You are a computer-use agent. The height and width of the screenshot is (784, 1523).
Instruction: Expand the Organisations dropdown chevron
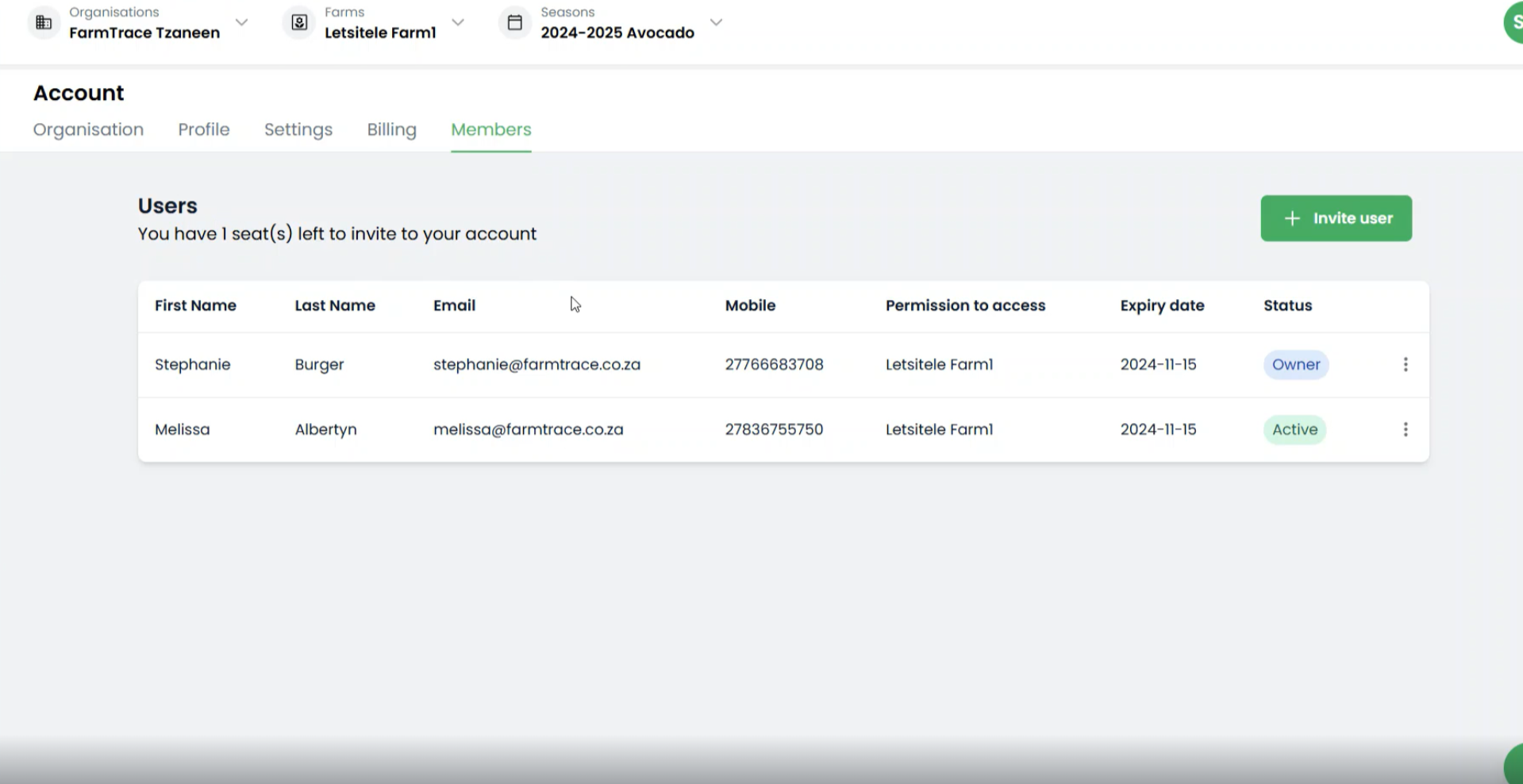pos(242,22)
